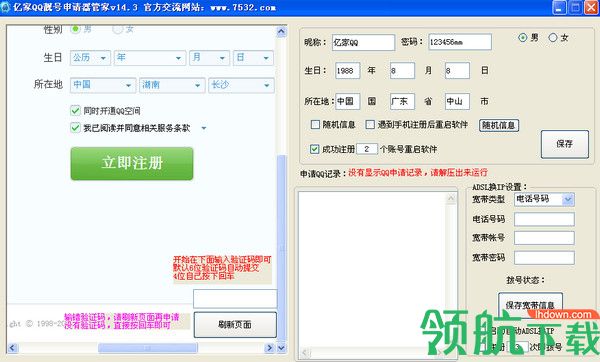Click the web panel horizontal scrollbar thumb
This screenshot has width=600, height=362.
148,347
